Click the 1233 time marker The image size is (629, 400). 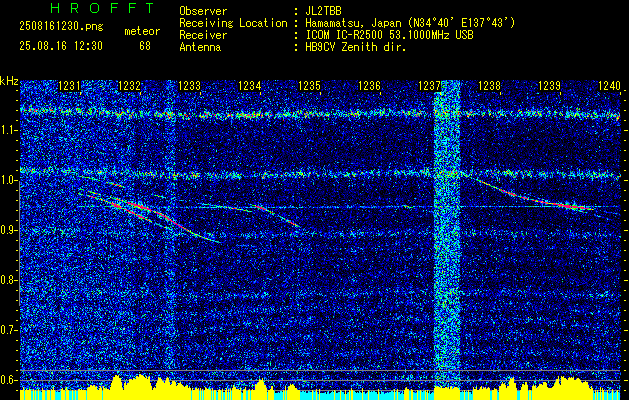(189, 86)
